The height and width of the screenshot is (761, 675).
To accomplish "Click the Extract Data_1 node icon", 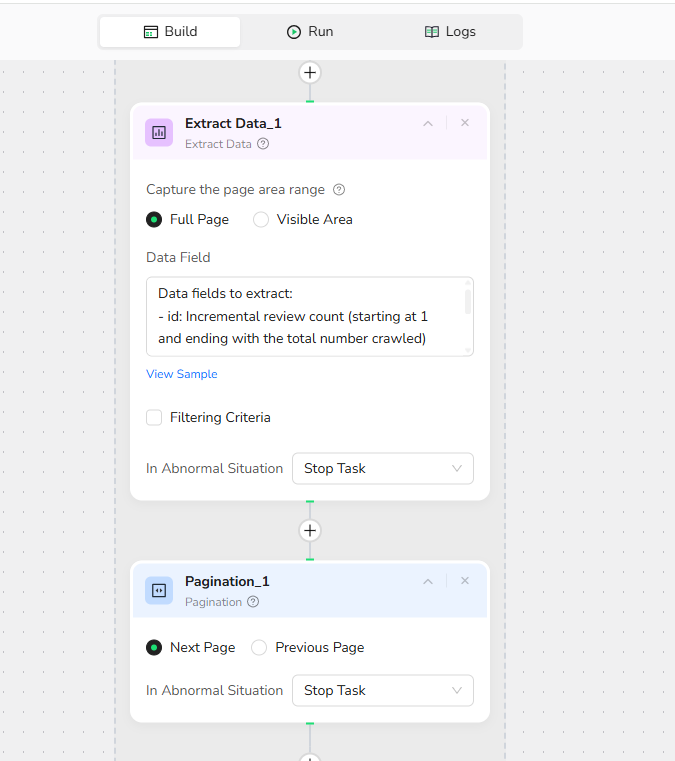I will 159,132.
